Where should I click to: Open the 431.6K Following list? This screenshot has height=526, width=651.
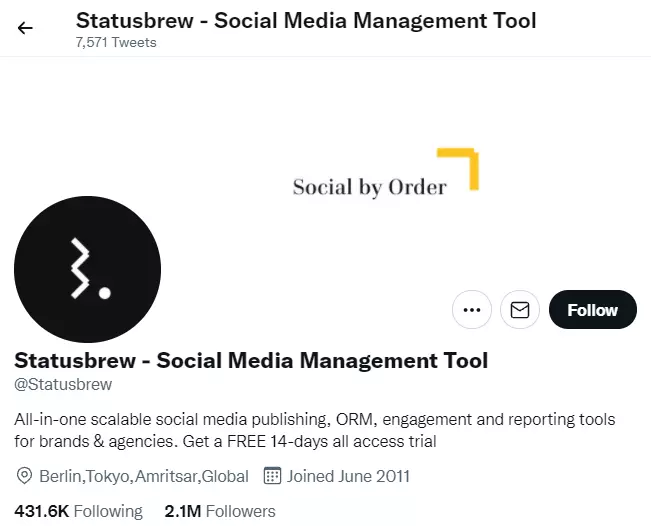(79, 511)
